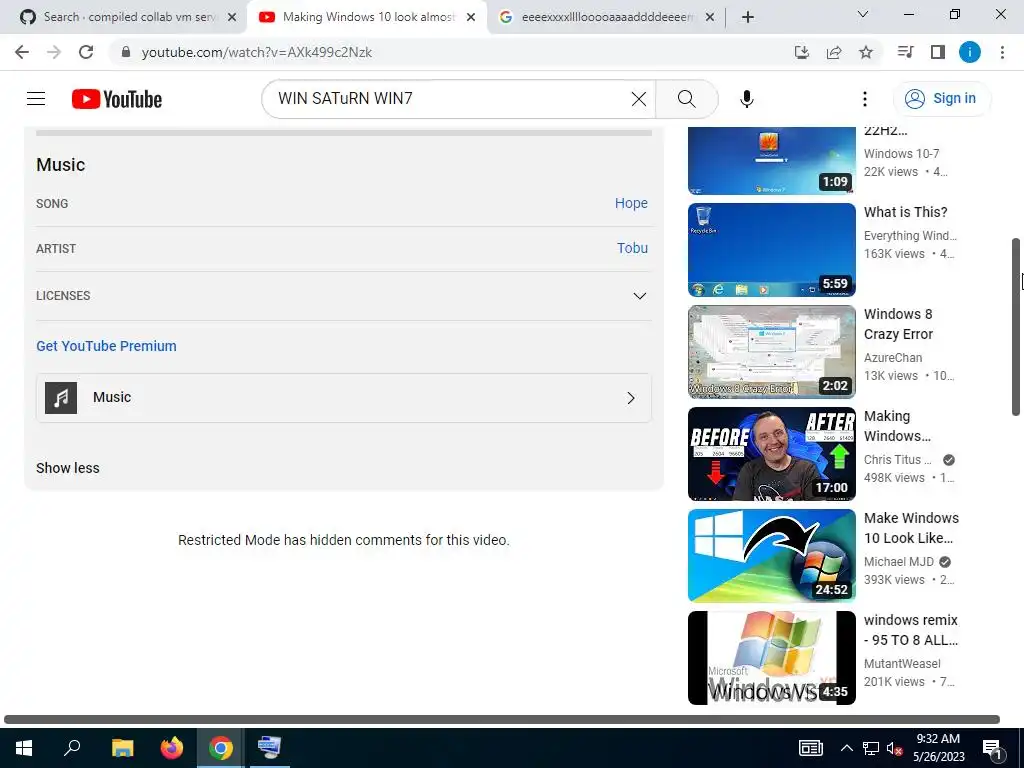Screen dimensions: 1024x768
Task: Click muted volume tray icon
Action: point(894,748)
